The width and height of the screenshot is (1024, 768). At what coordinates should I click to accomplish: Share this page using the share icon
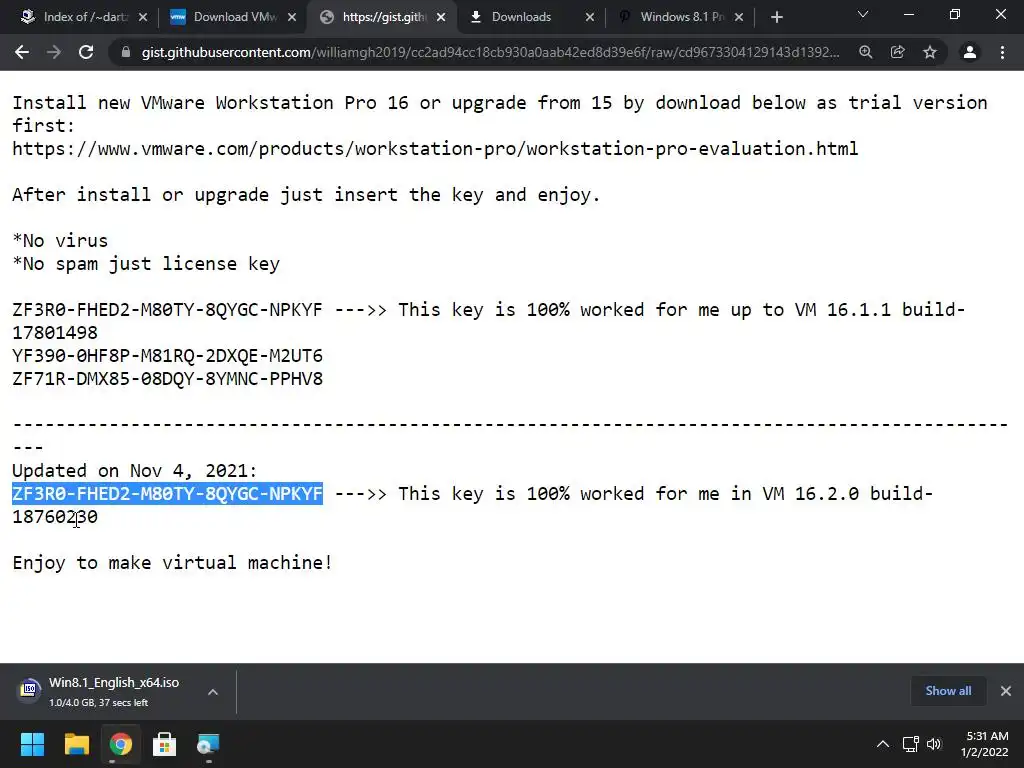tap(897, 52)
